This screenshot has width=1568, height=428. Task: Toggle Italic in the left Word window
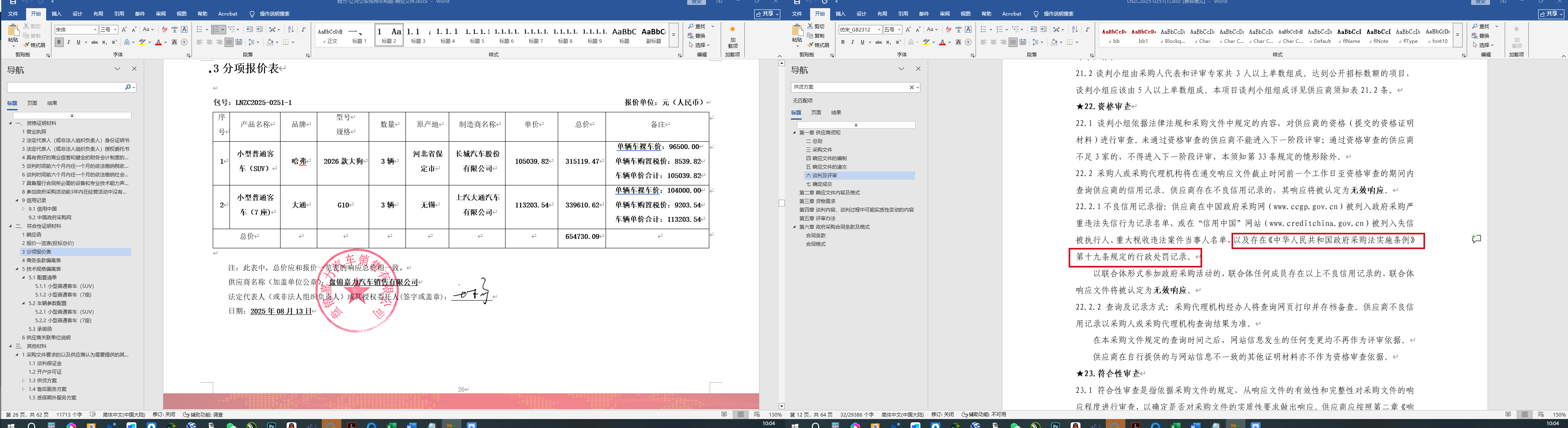[x=69, y=42]
